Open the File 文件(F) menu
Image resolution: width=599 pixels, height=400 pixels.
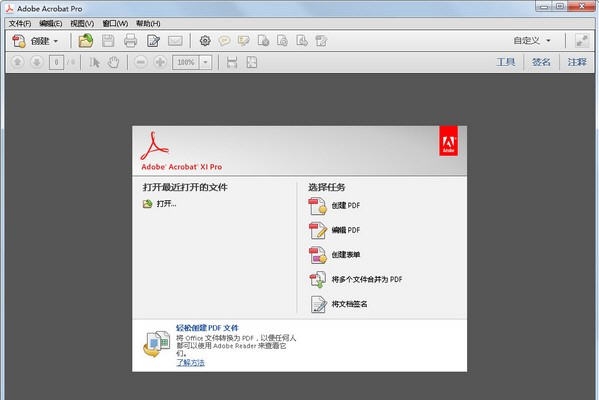coord(20,23)
